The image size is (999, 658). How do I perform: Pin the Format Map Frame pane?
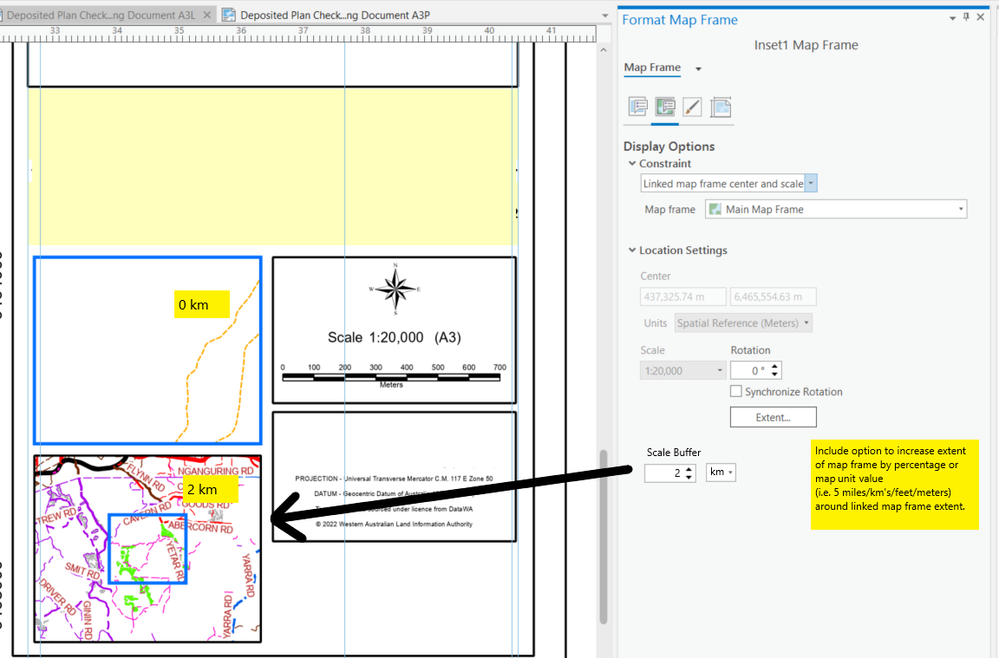[x=967, y=17]
